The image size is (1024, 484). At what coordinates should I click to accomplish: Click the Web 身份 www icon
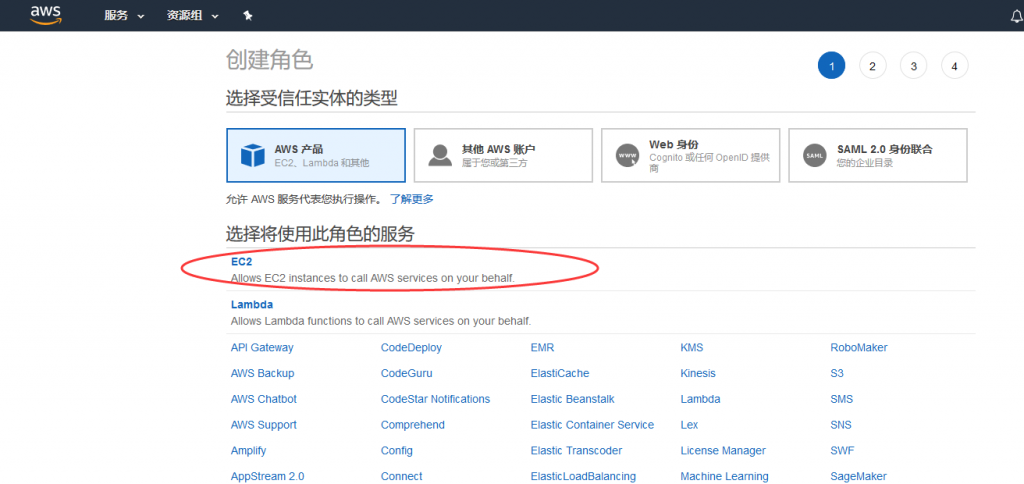[627, 155]
